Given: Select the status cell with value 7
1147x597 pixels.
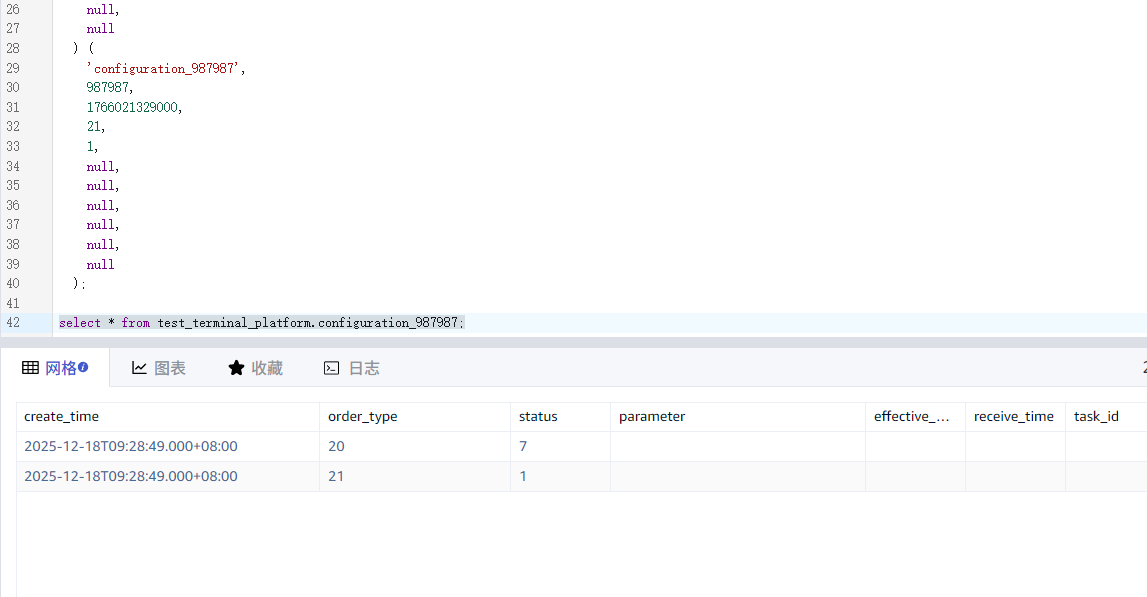Looking at the screenshot, I should 524,446.
